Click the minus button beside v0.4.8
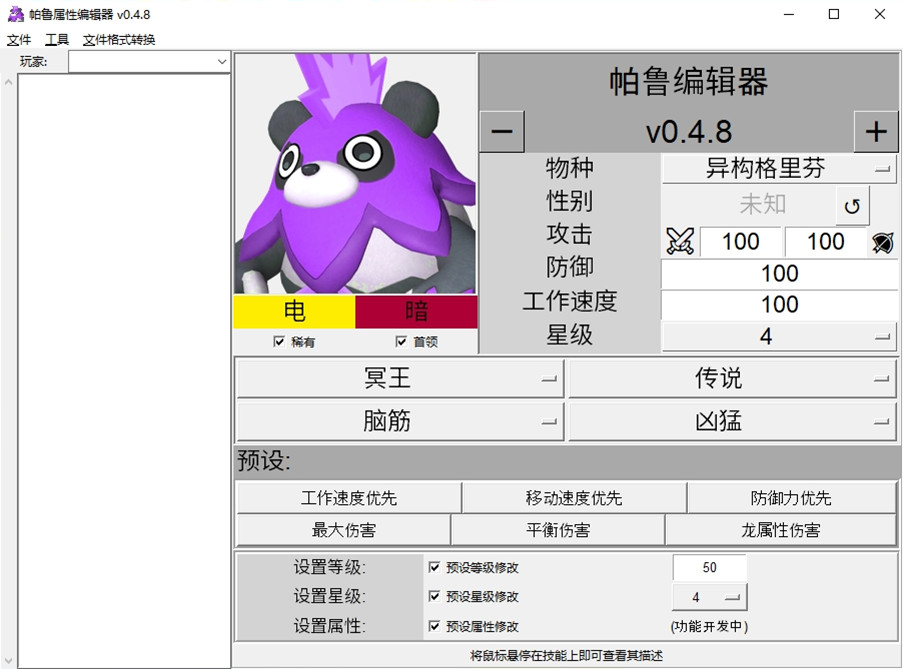This screenshot has width=903, height=669. click(502, 132)
